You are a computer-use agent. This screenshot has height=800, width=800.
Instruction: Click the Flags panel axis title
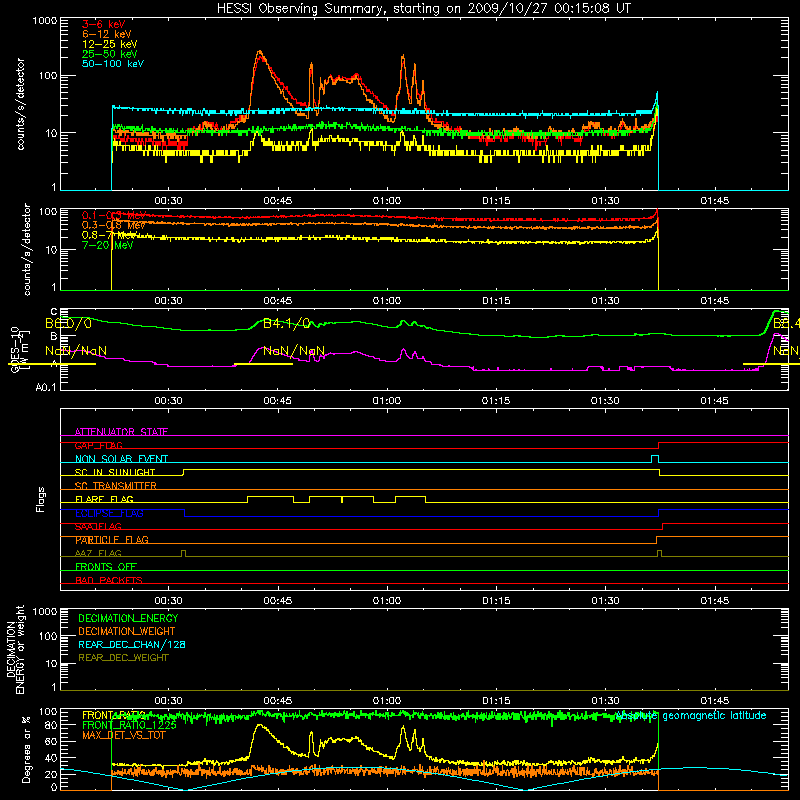[x=41, y=499]
